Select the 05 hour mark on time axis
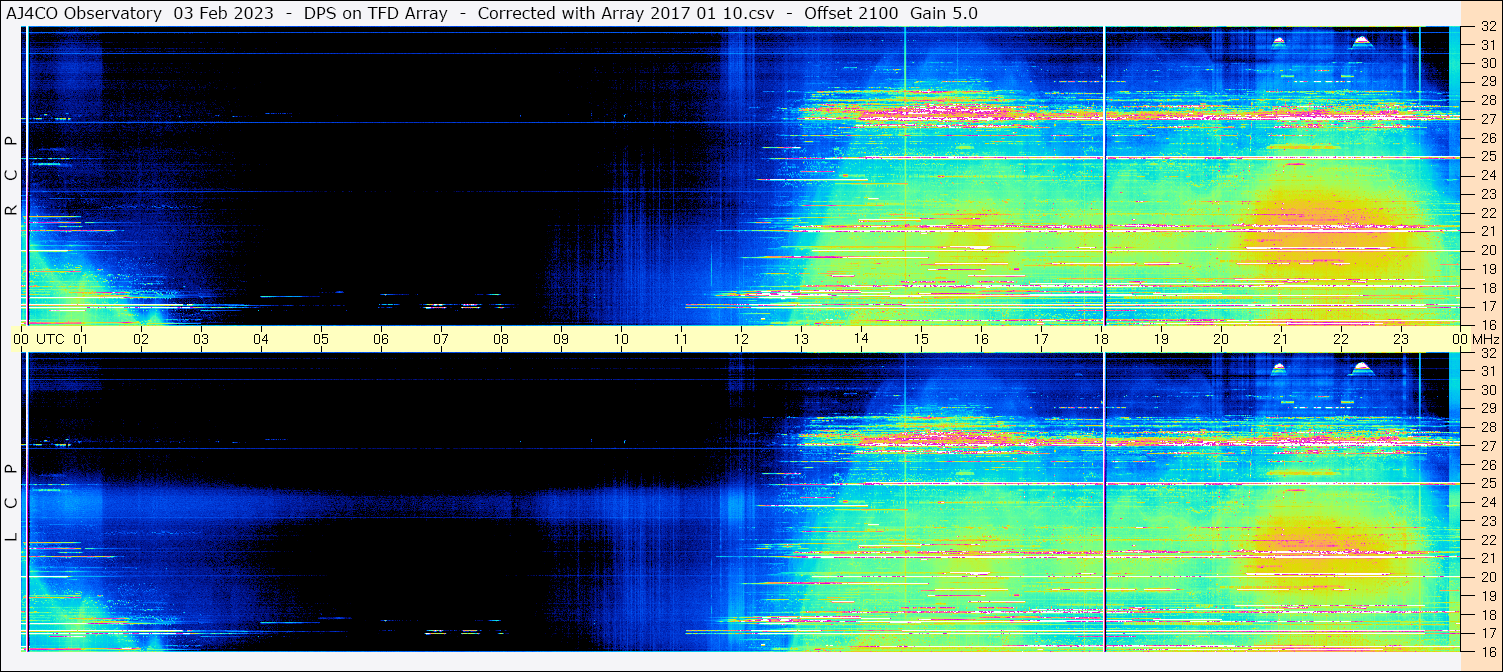Screen dimensions: 1503x672 point(321,339)
